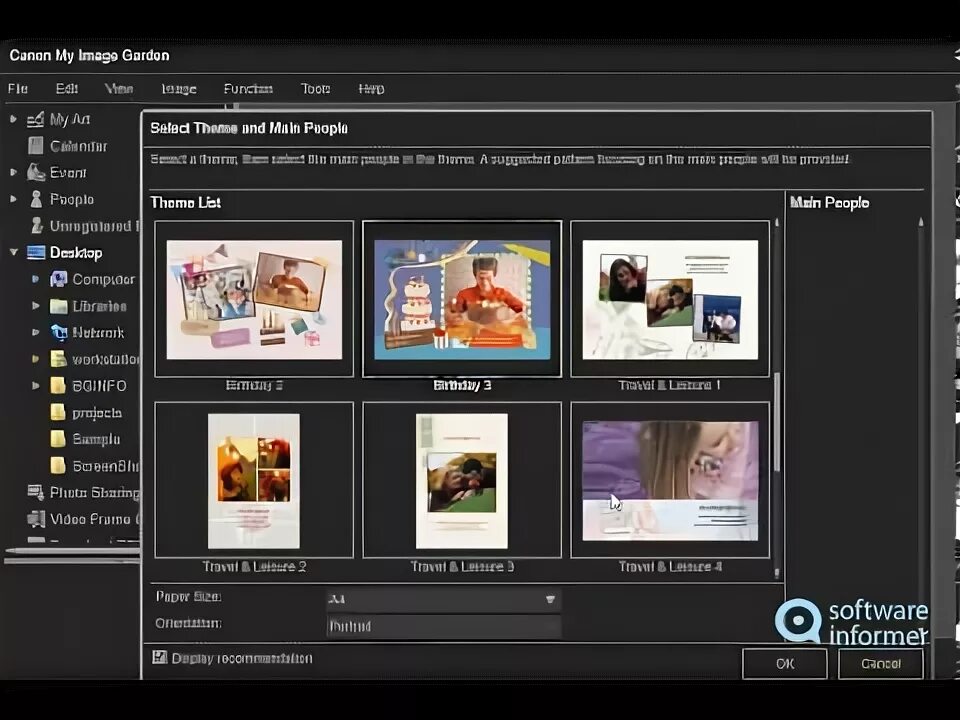Click the workstation folder icon

pos(59,359)
